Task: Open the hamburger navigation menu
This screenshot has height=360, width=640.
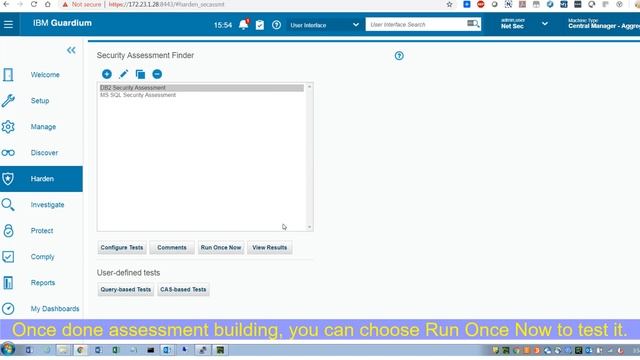Action: [8, 24]
